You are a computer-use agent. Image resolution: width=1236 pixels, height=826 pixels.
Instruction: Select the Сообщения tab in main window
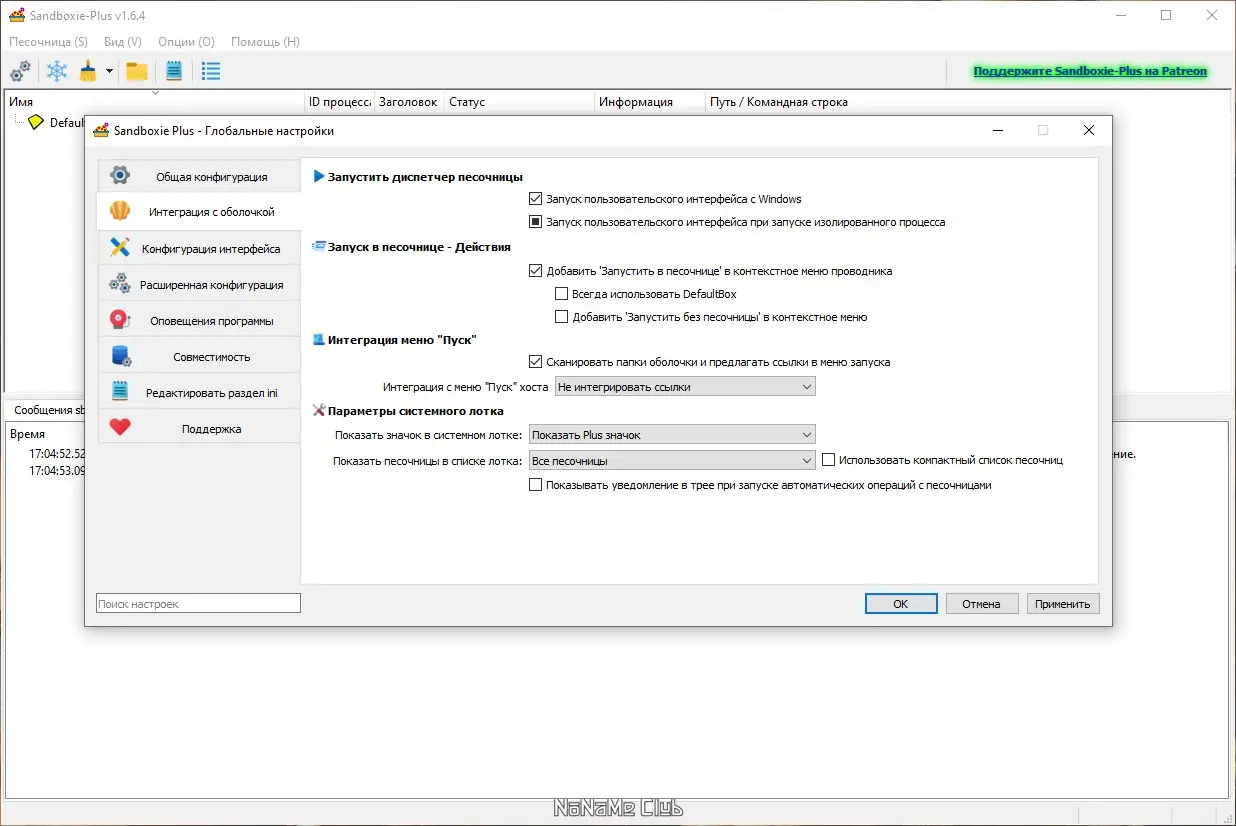(48, 410)
